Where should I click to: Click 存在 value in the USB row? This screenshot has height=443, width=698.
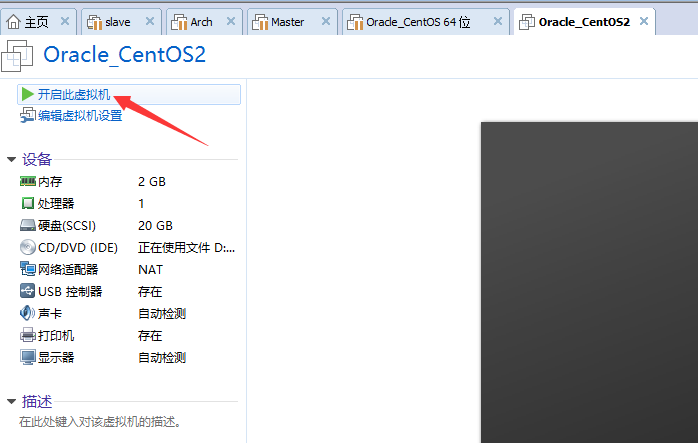150,292
